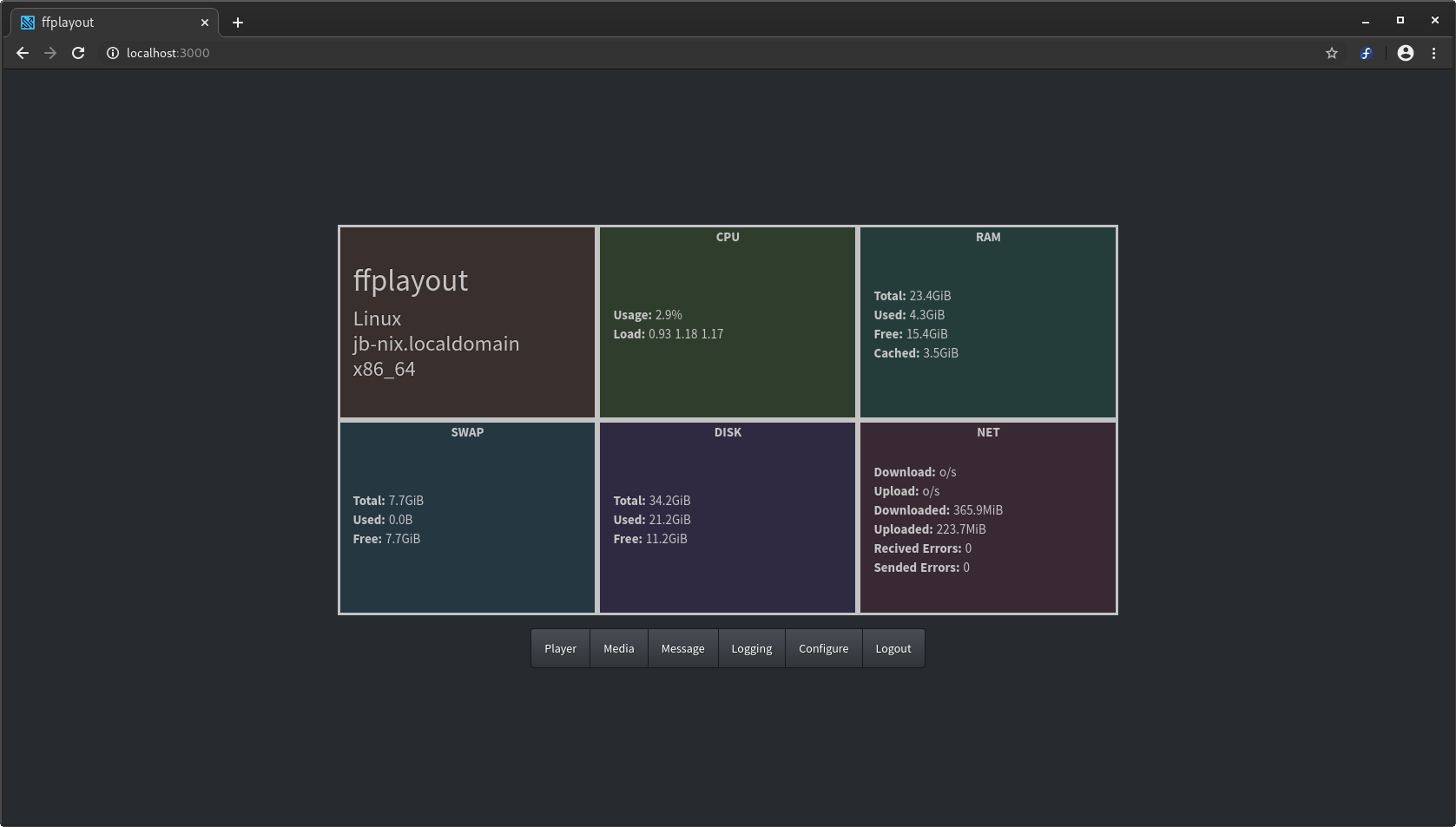Click the SWAP panel heading

tap(467, 432)
